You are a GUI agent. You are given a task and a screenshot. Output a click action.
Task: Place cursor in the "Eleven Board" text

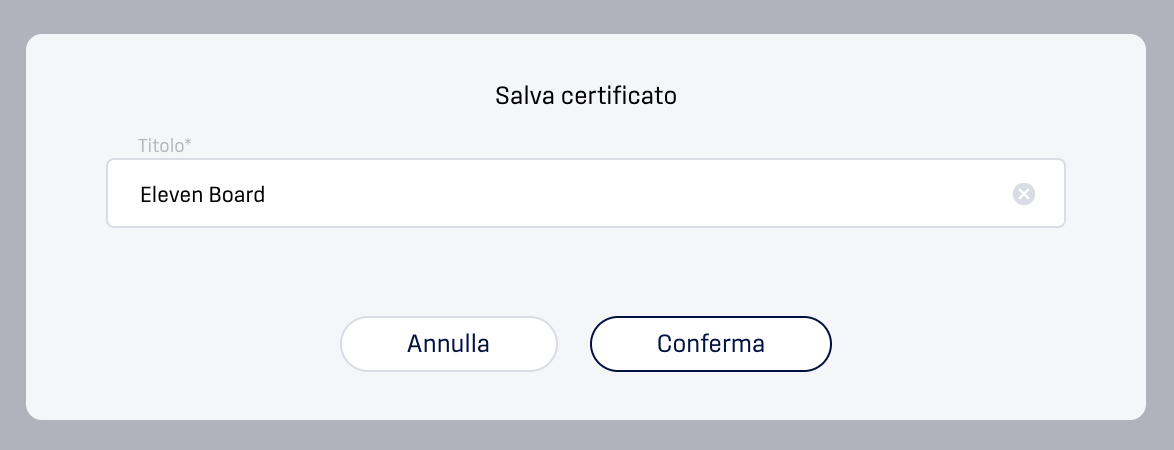pos(202,195)
